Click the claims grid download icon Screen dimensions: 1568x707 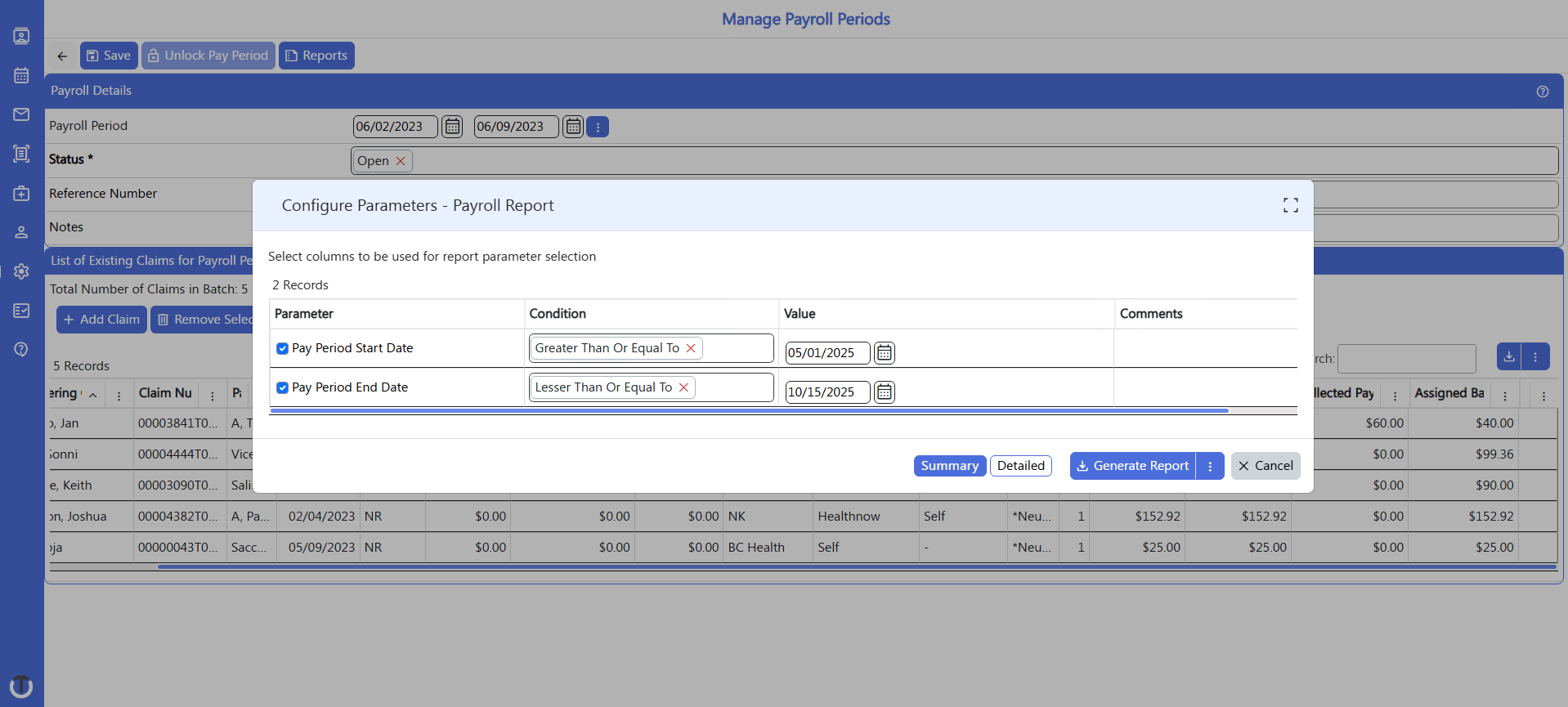[1509, 356]
